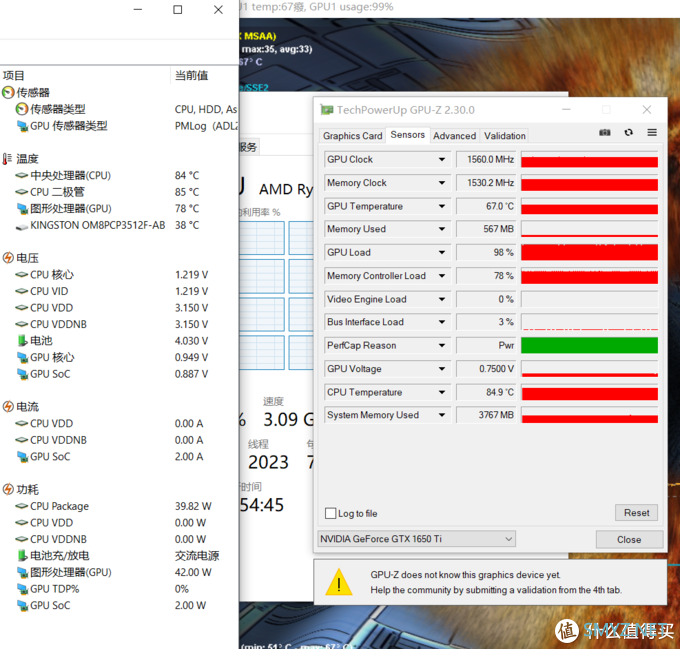The height and width of the screenshot is (649, 680).
Task: Click the GPU 核心 voltage row icon
Action: pos(23,358)
